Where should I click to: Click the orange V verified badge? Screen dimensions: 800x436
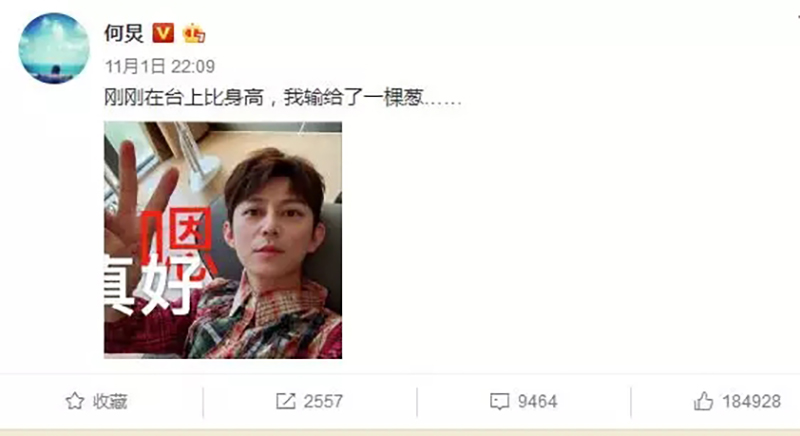[163, 33]
